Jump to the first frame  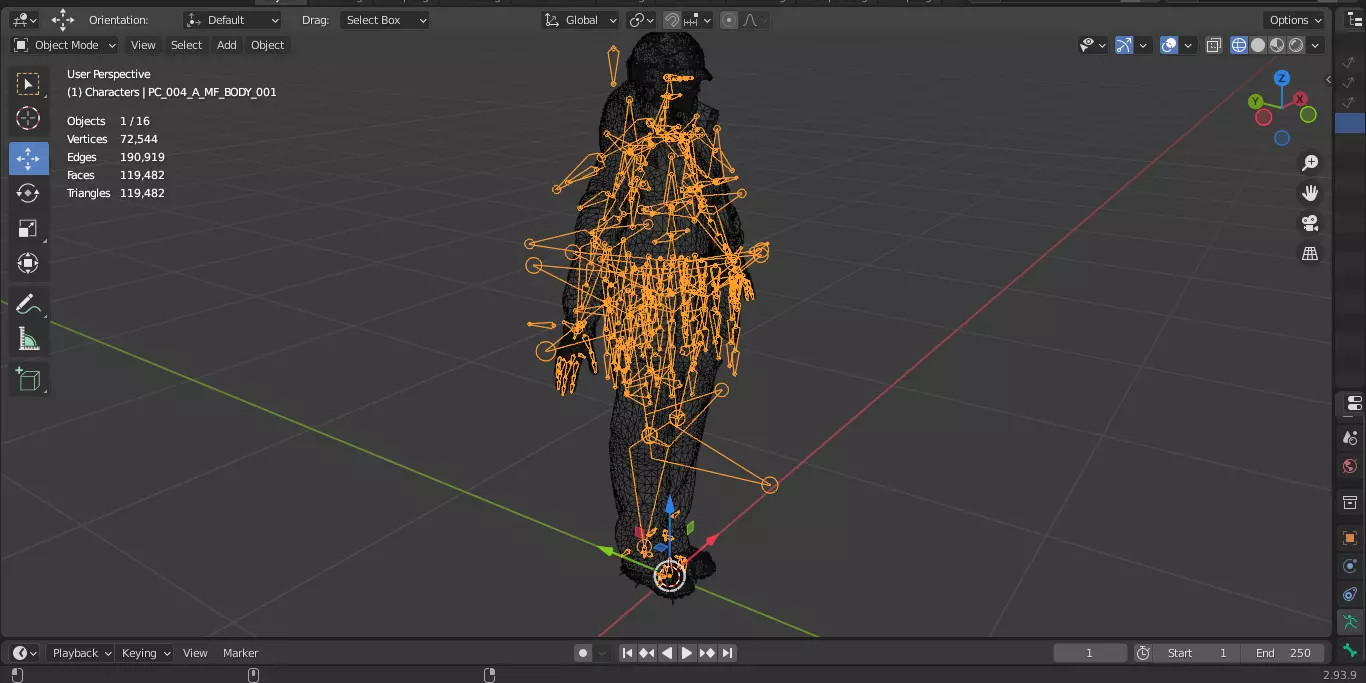[x=627, y=653]
